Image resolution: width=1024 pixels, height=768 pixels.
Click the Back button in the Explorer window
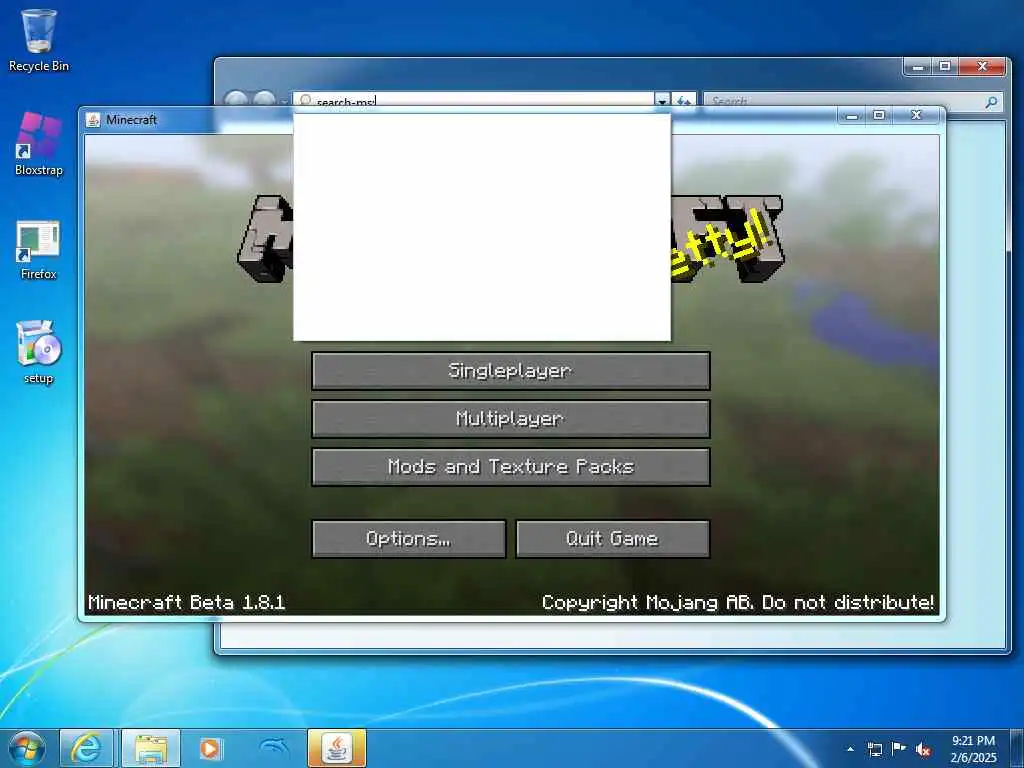coord(236,100)
